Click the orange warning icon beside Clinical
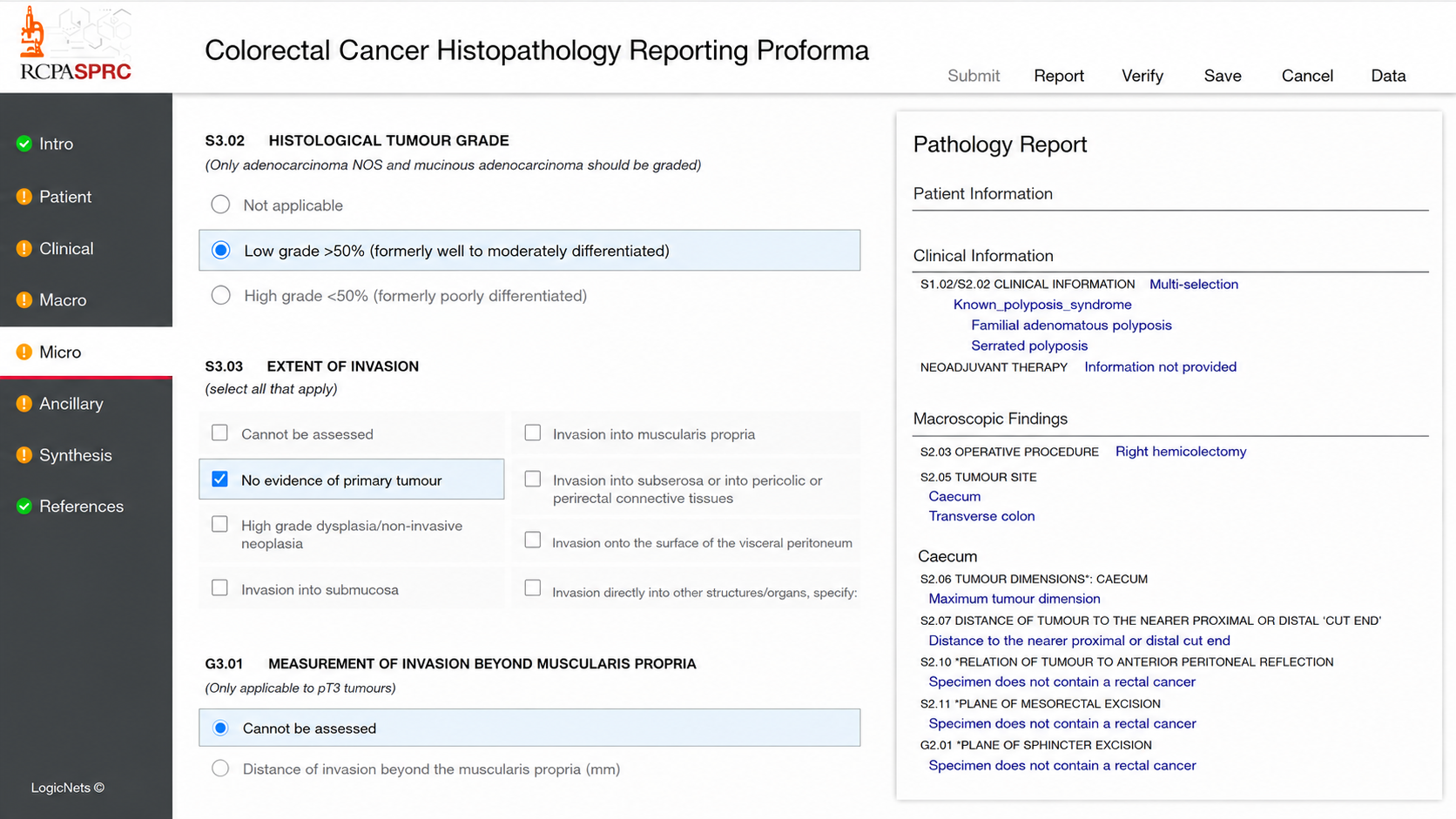1456x819 pixels. click(x=24, y=248)
